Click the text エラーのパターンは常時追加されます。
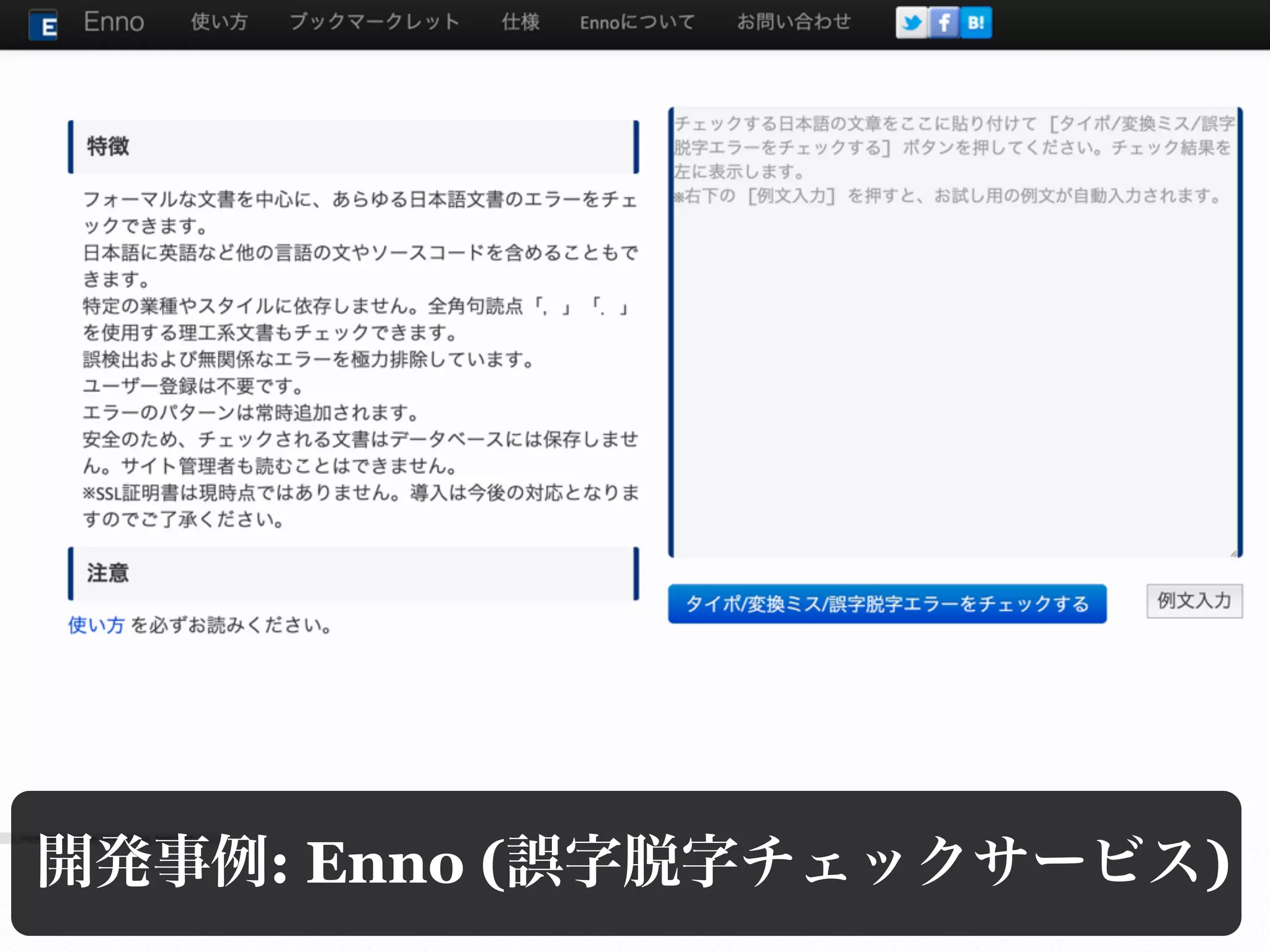This screenshot has height=952, width=1270. [x=251, y=413]
